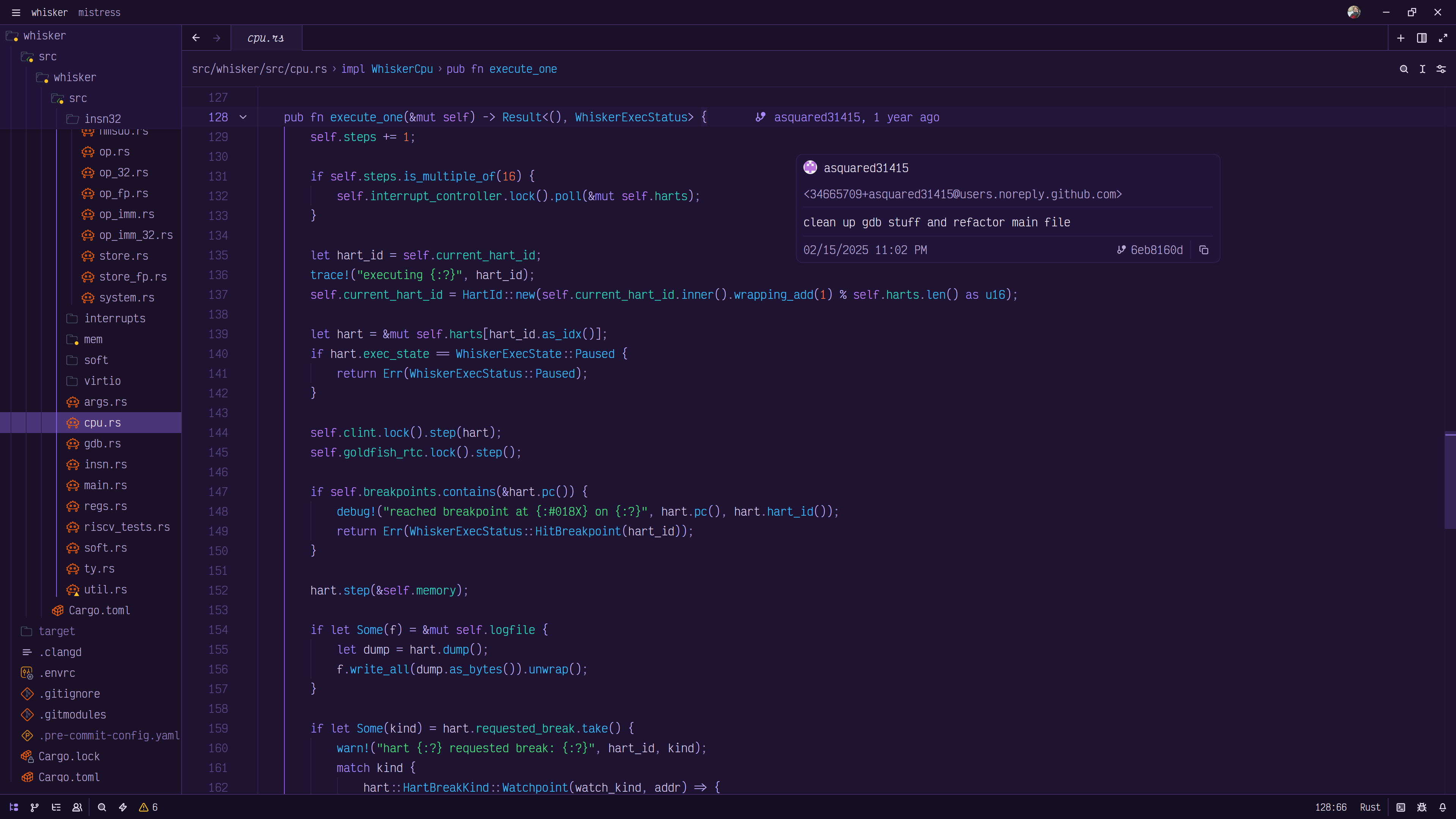The height and width of the screenshot is (819, 1456).
Task: Open project search from status bar
Action: [x=102, y=807]
